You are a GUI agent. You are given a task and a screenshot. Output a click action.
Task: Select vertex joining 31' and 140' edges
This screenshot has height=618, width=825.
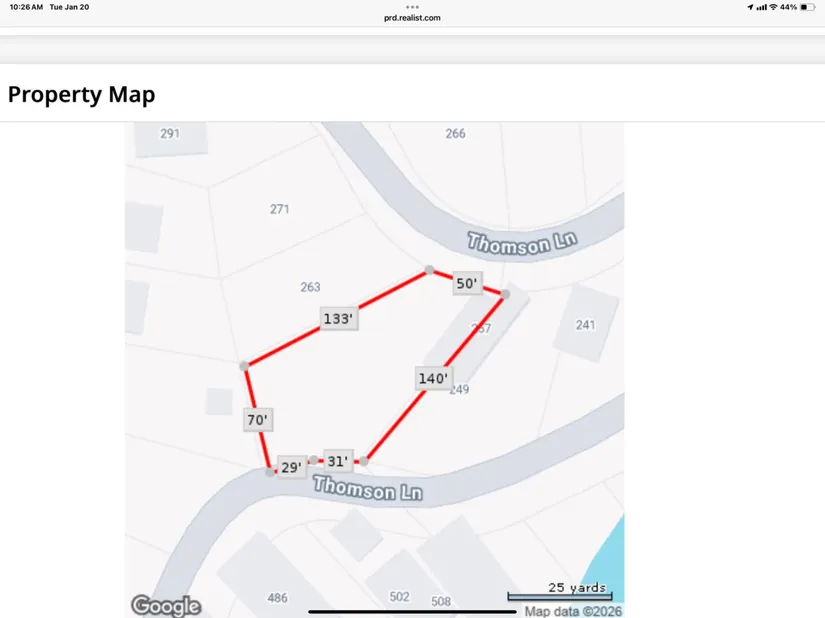coord(364,461)
